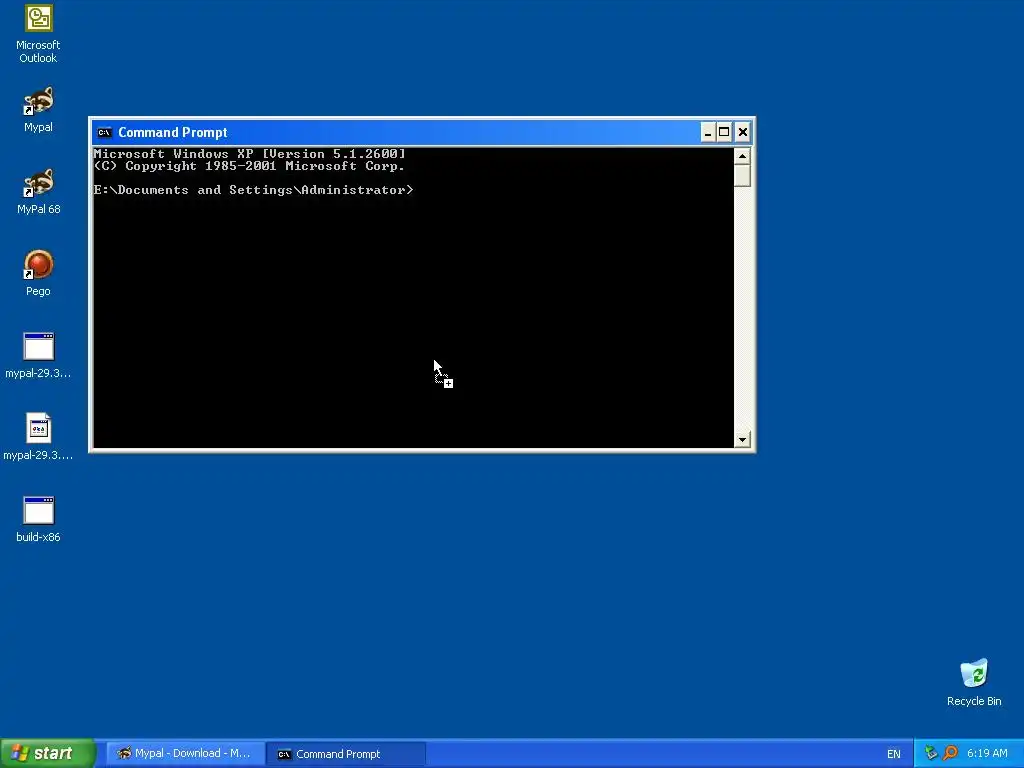Click the 6:19 AM clock
1024x768 pixels.
point(987,754)
